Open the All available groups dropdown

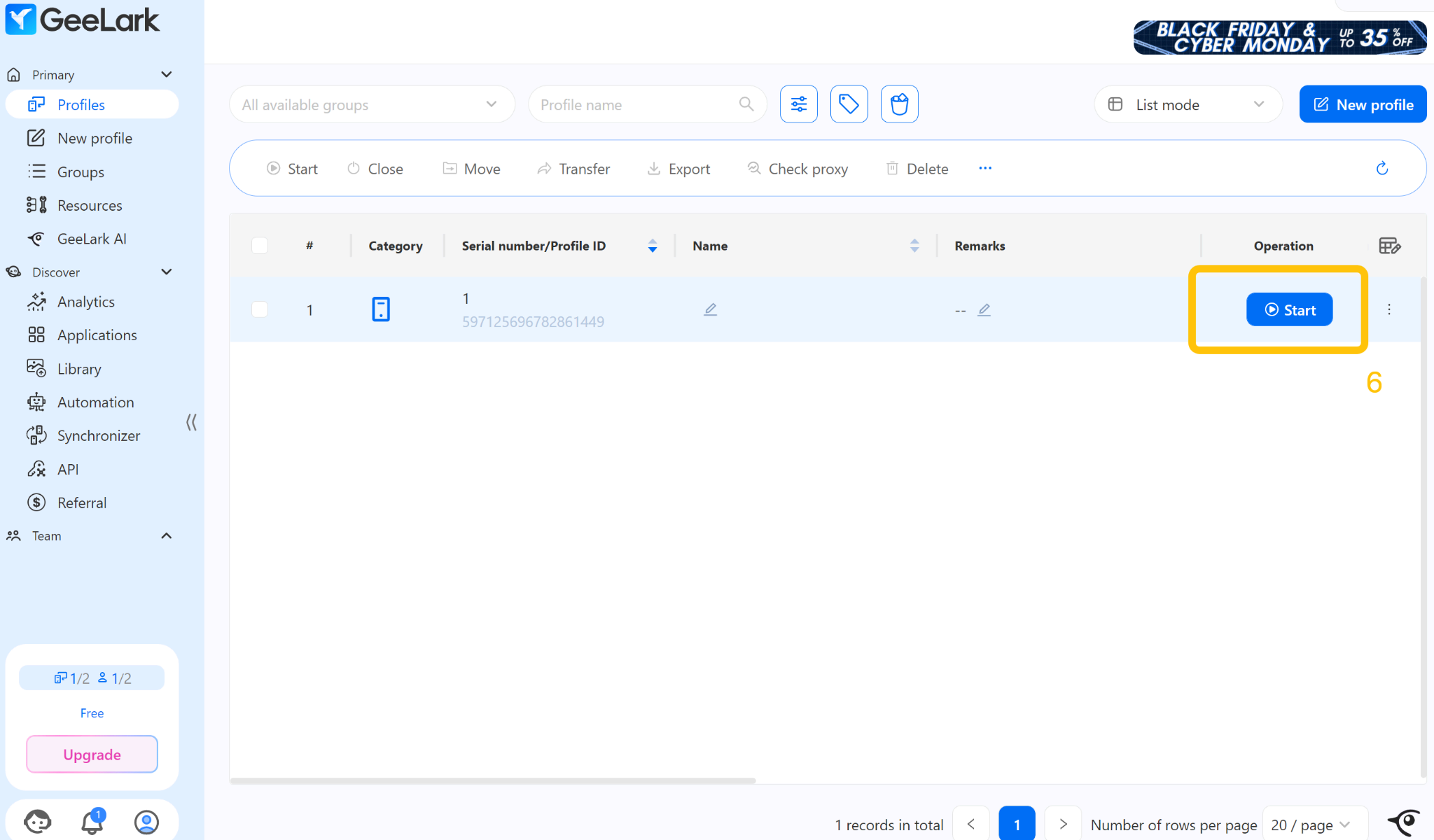pyautogui.click(x=371, y=104)
